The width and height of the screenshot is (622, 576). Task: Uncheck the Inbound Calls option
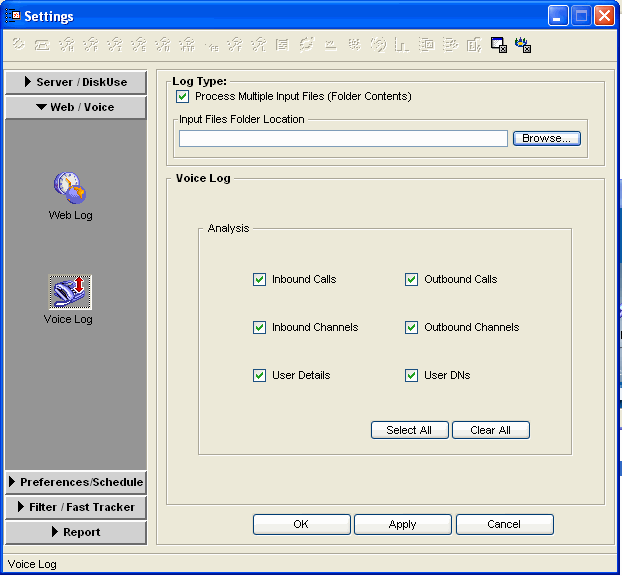(260, 280)
